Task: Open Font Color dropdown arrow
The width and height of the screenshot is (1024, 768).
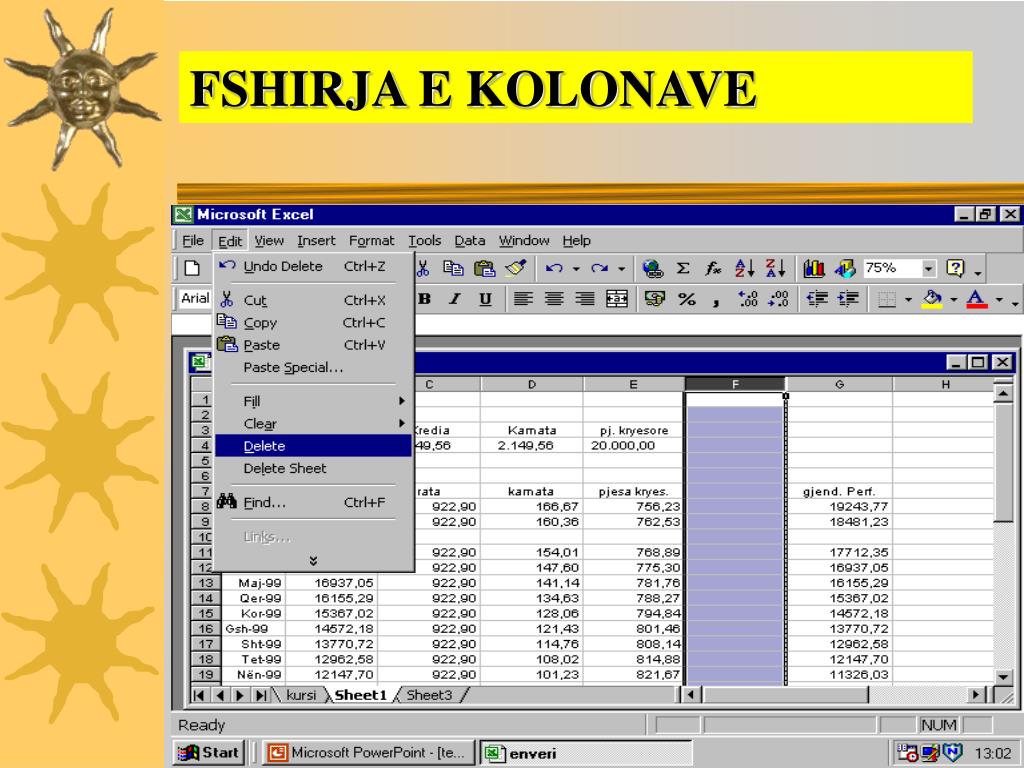Action: click(999, 300)
